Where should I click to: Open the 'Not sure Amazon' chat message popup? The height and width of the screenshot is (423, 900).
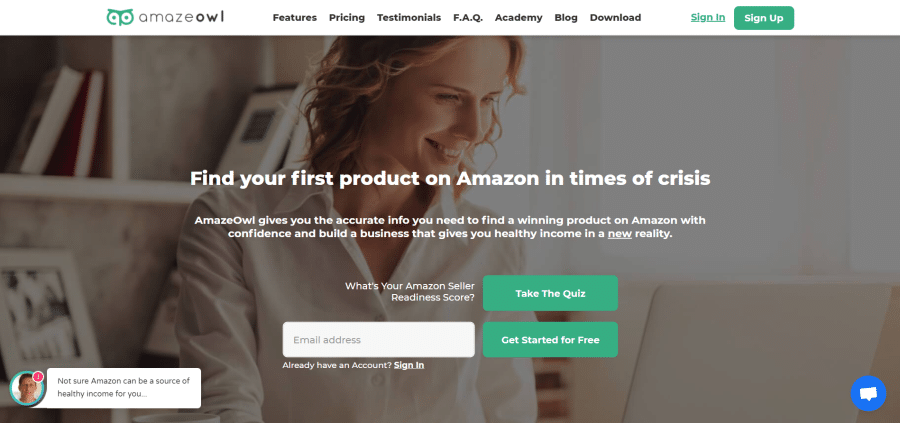(x=123, y=388)
